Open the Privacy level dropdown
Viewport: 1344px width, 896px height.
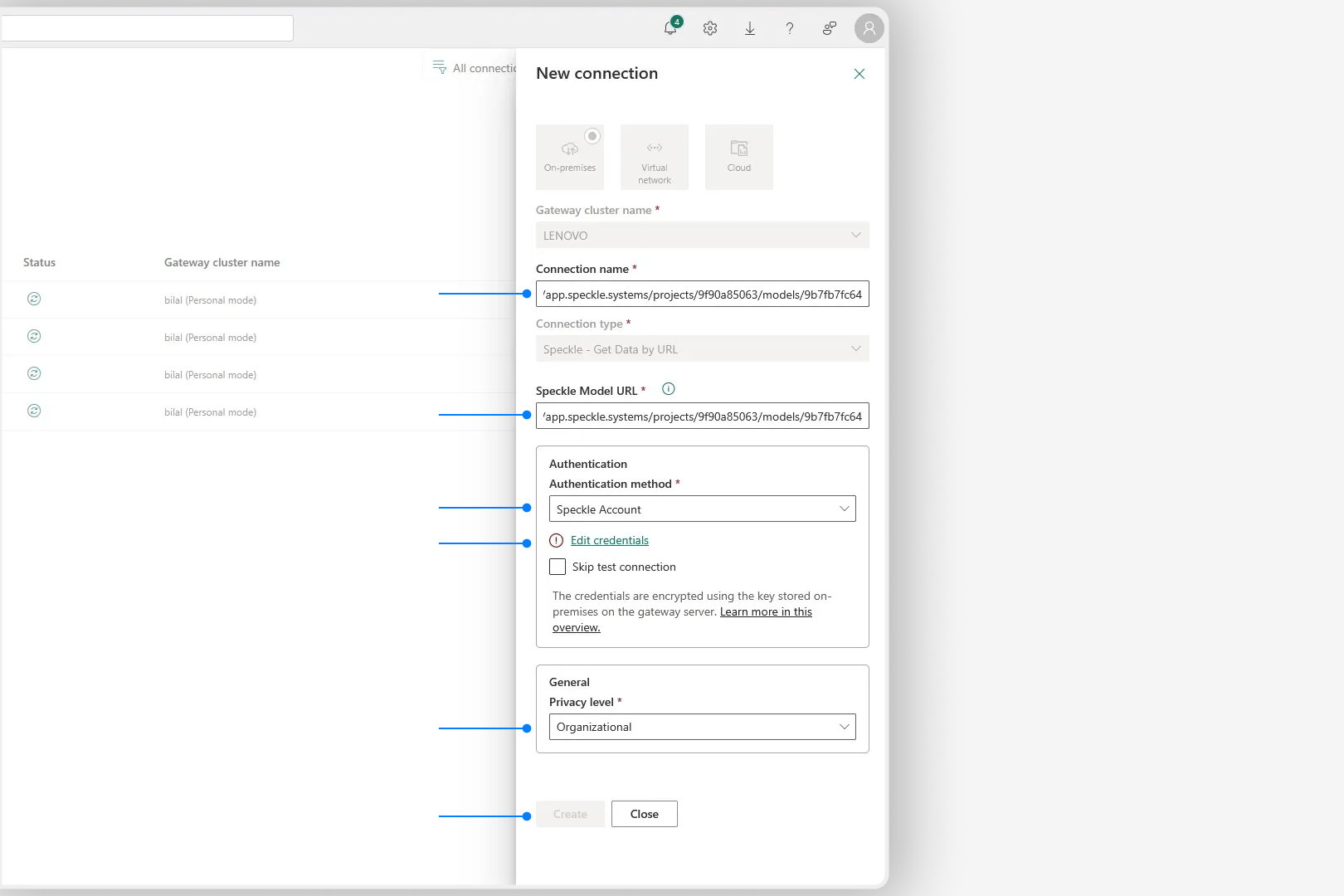703,727
